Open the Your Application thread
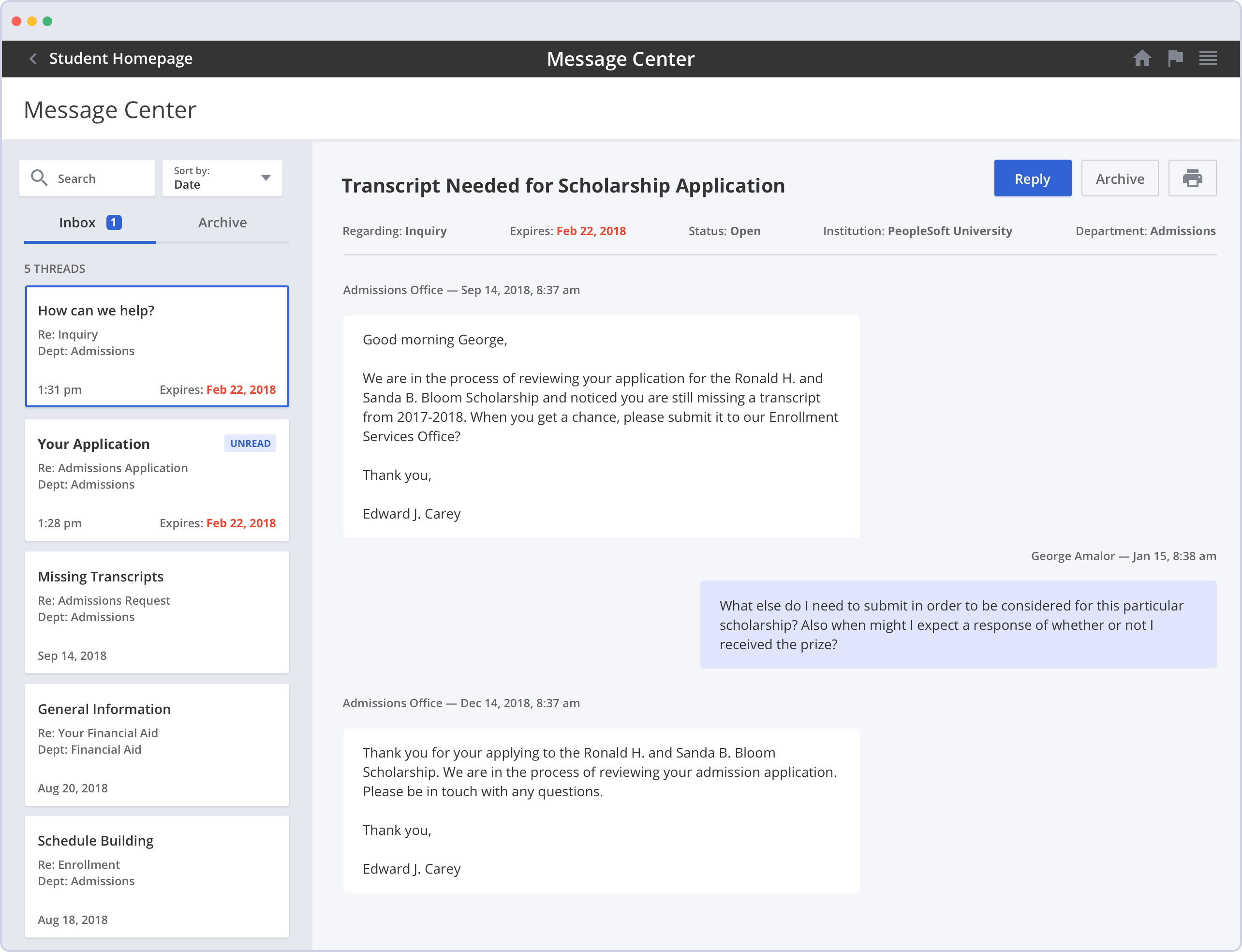The height and width of the screenshot is (952, 1242). (x=157, y=479)
